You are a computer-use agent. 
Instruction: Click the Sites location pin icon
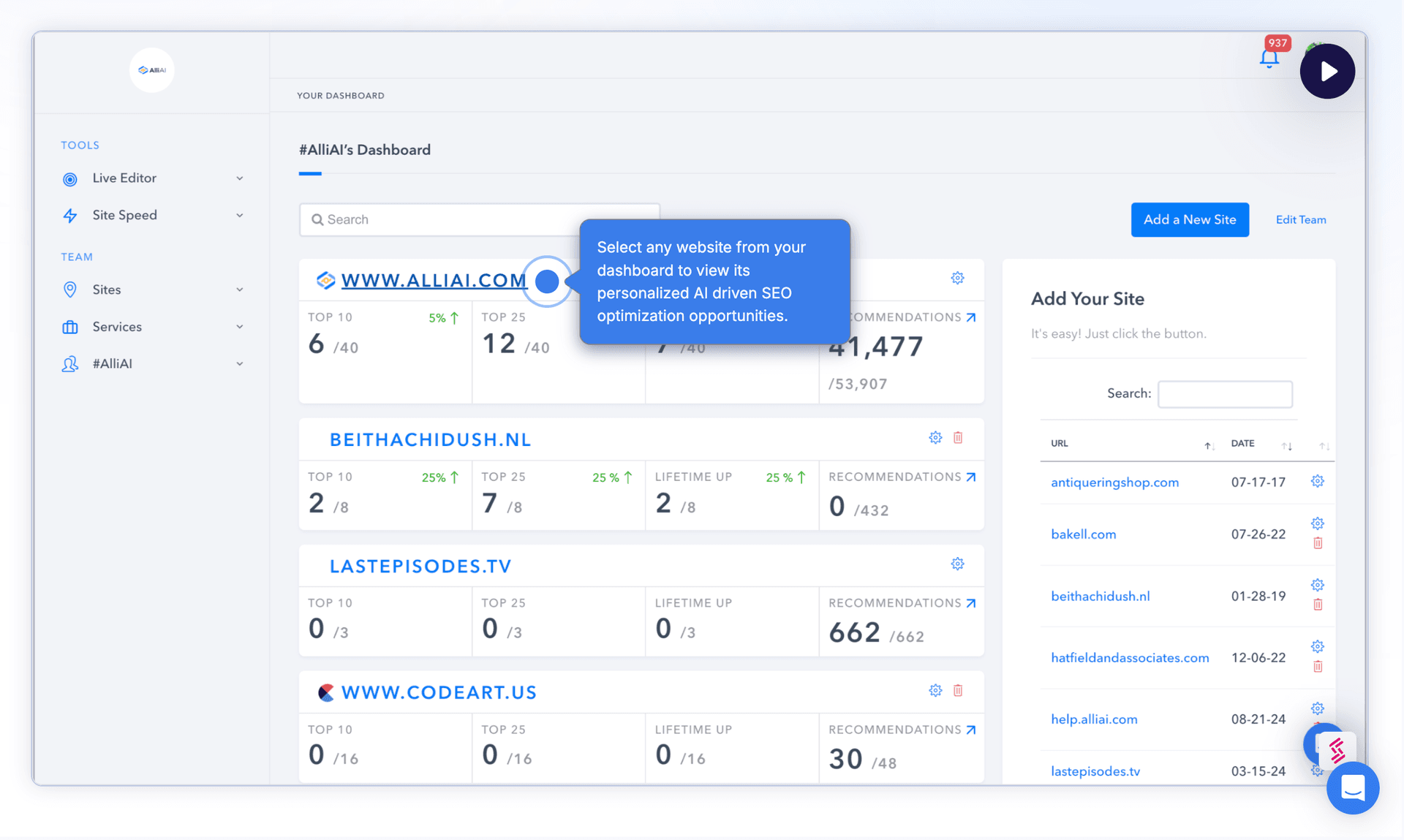[x=70, y=290]
